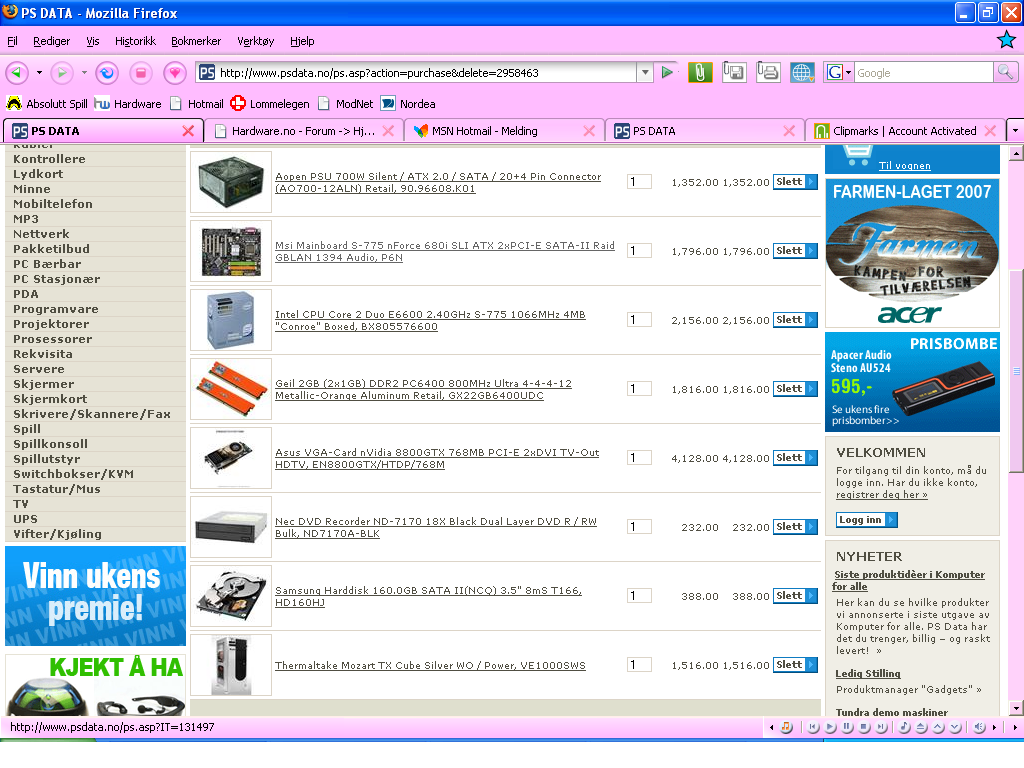
Task: Reload the page with the blue refresh icon
Action: point(107,72)
